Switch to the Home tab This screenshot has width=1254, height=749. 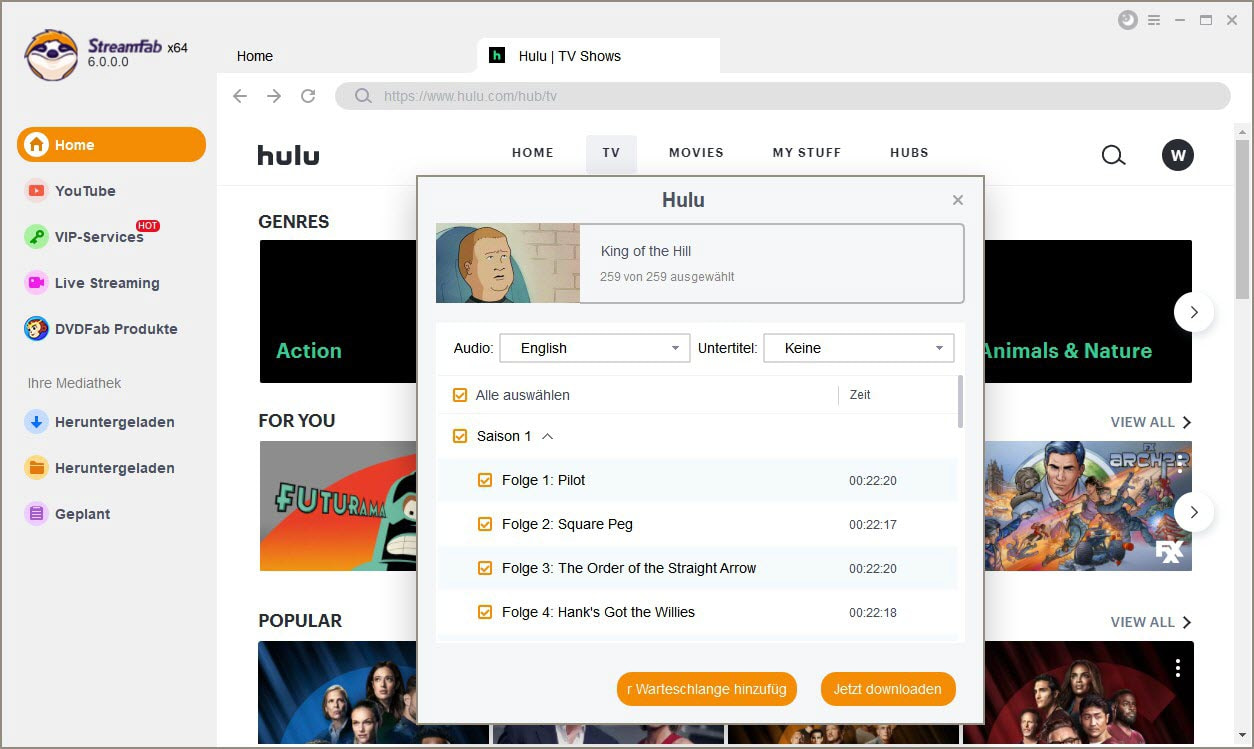click(x=255, y=56)
